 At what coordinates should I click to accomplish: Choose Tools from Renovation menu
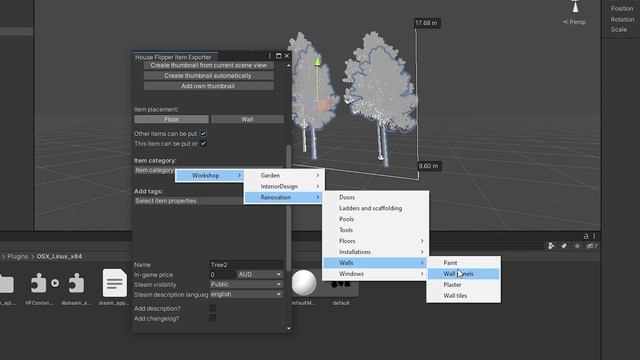tap(376, 230)
